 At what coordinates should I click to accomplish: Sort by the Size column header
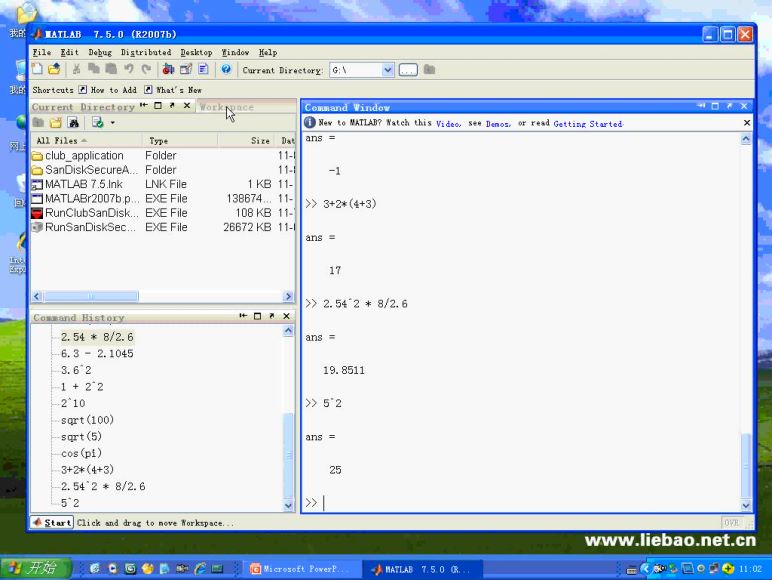(x=247, y=141)
